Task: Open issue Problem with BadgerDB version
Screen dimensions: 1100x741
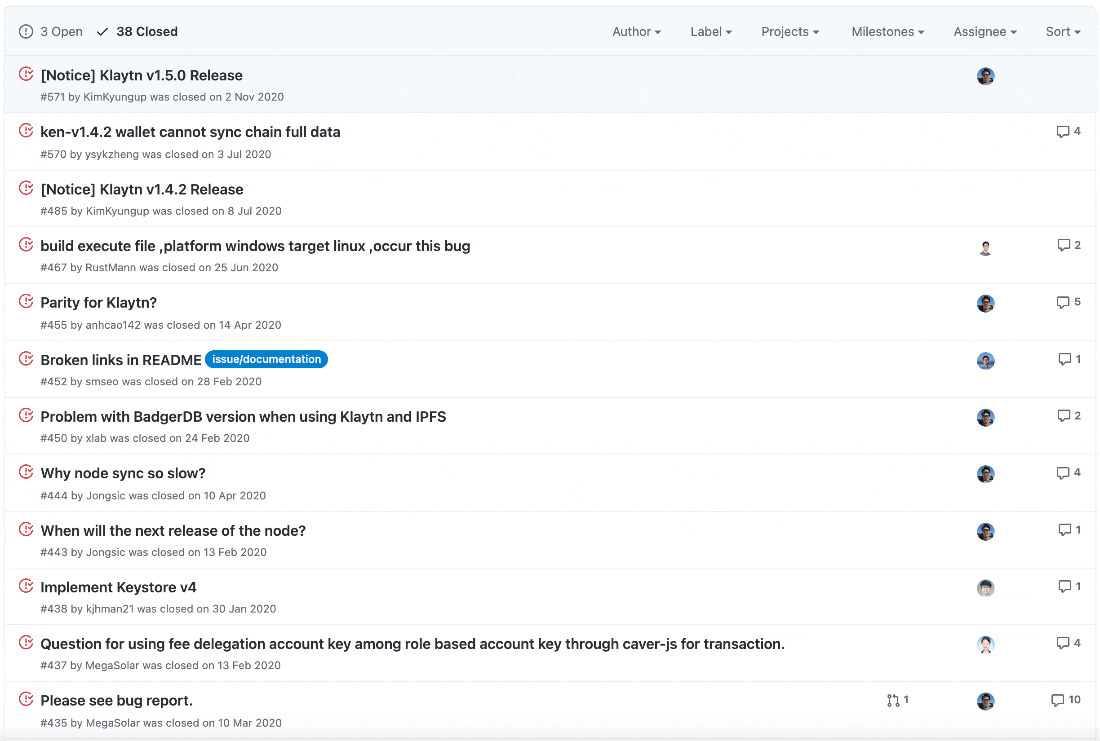Action: [x=243, y=417]
